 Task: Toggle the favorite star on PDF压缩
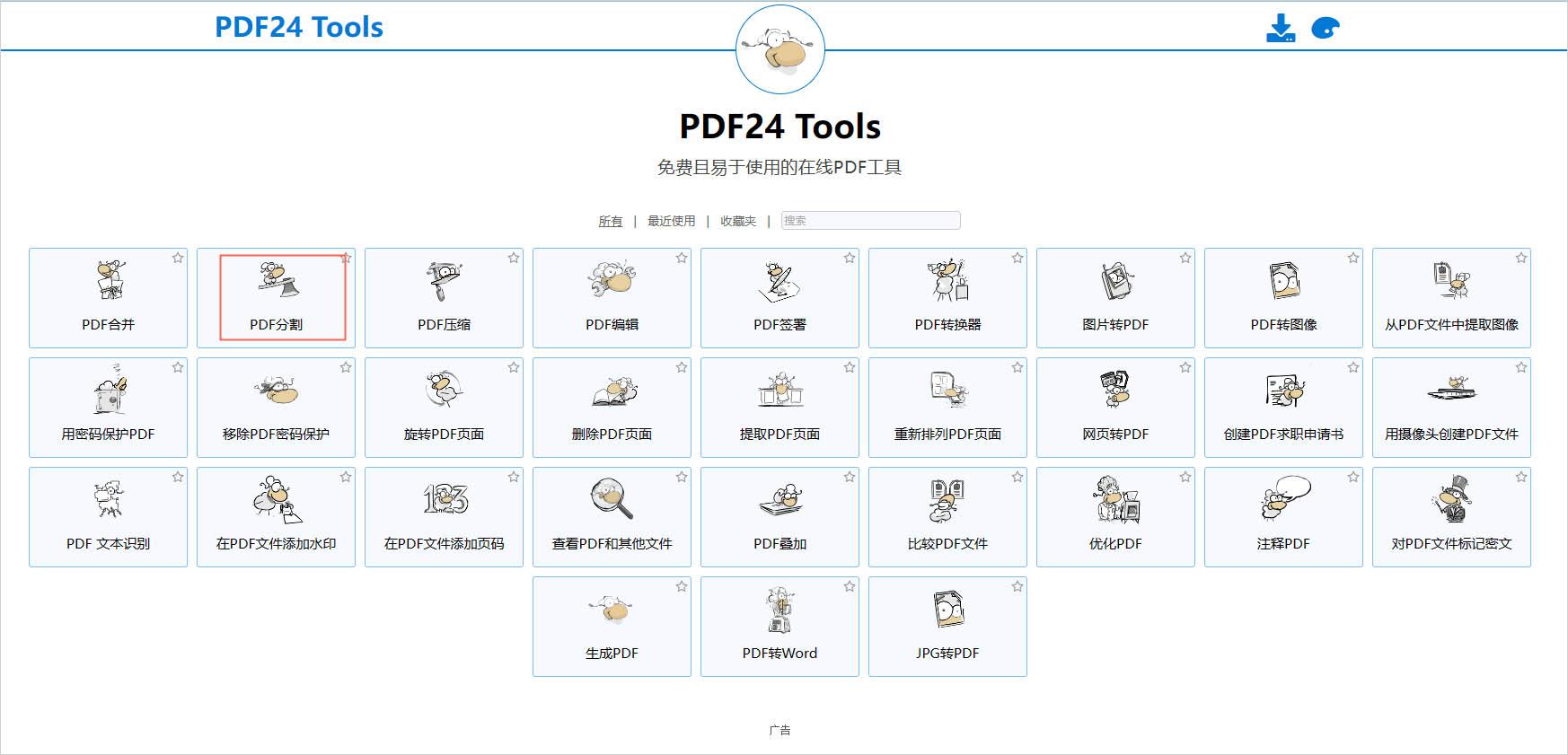[514, 258]
